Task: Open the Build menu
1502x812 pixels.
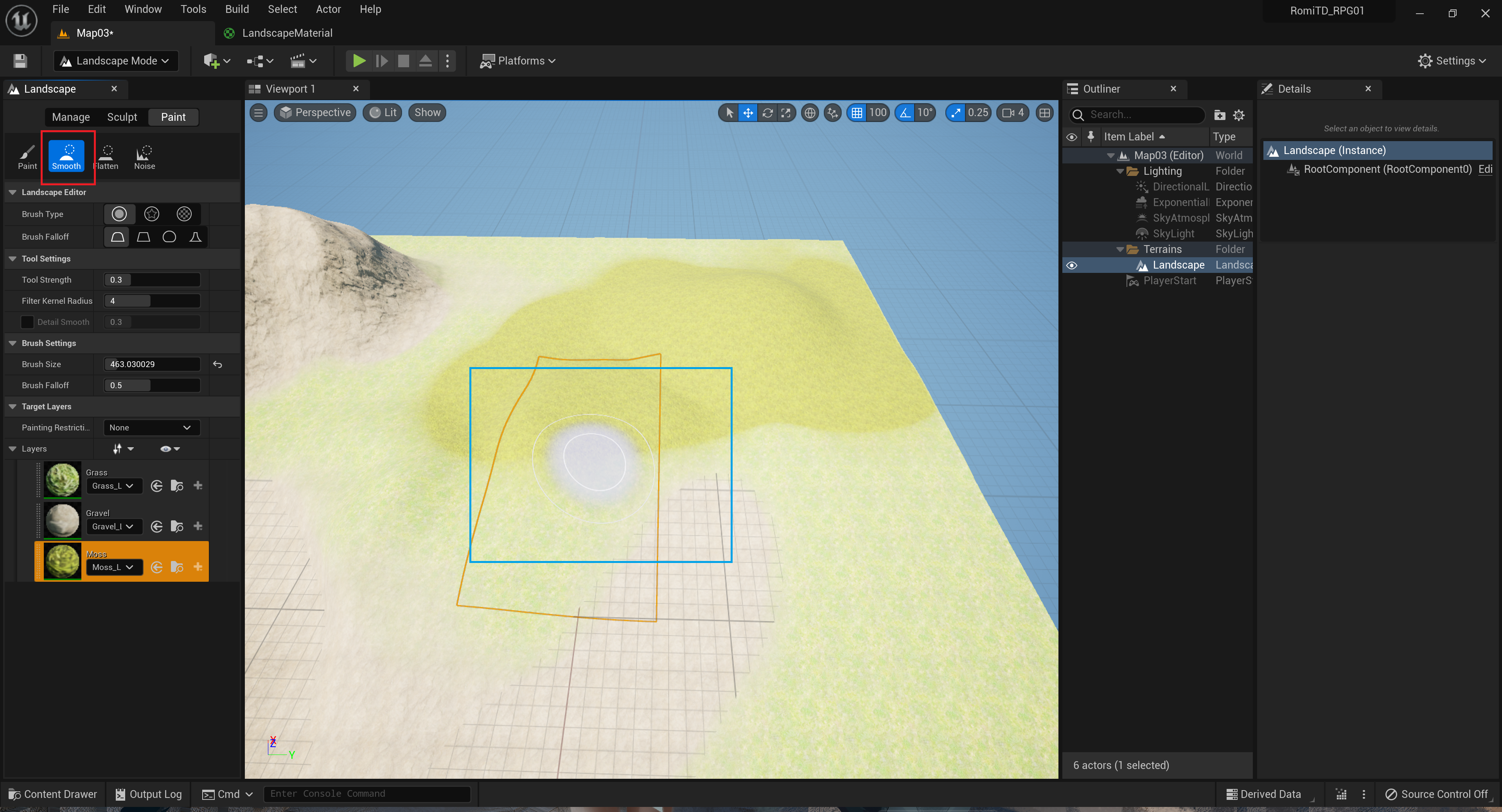Action: 237,9
